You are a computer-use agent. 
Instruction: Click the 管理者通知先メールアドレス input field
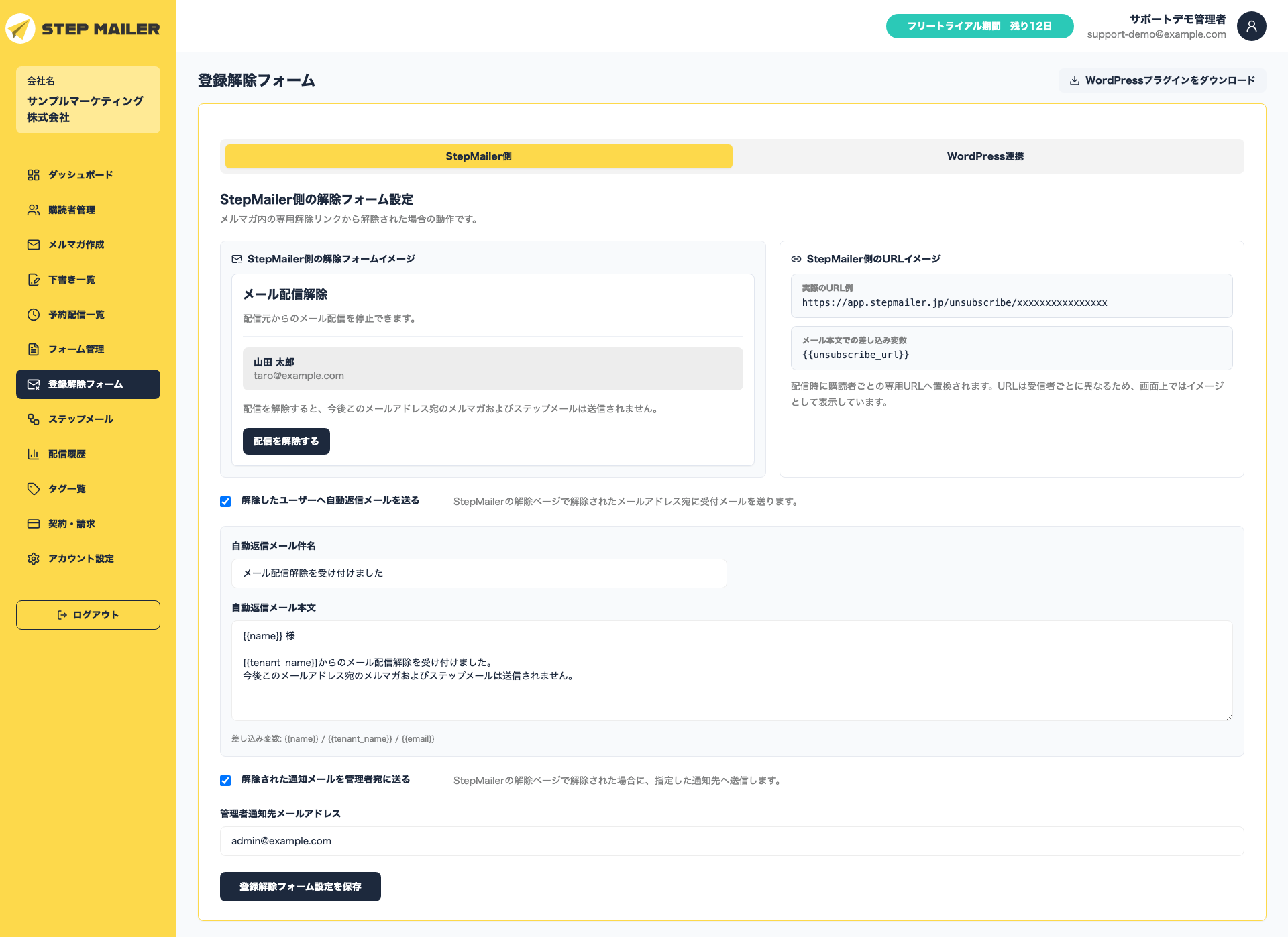(732, 841)
